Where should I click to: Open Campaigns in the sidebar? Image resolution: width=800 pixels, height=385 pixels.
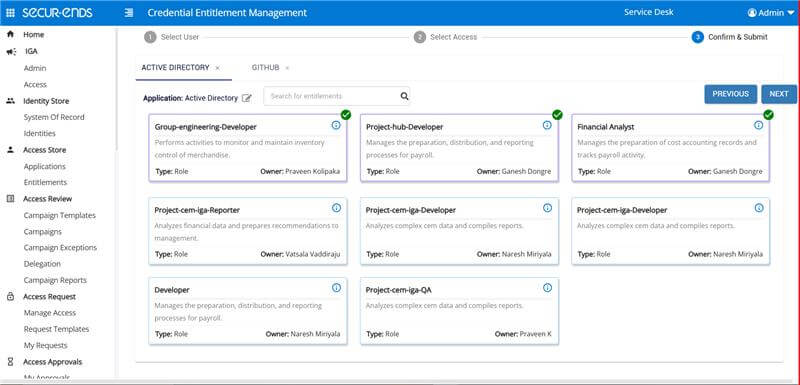42,232
